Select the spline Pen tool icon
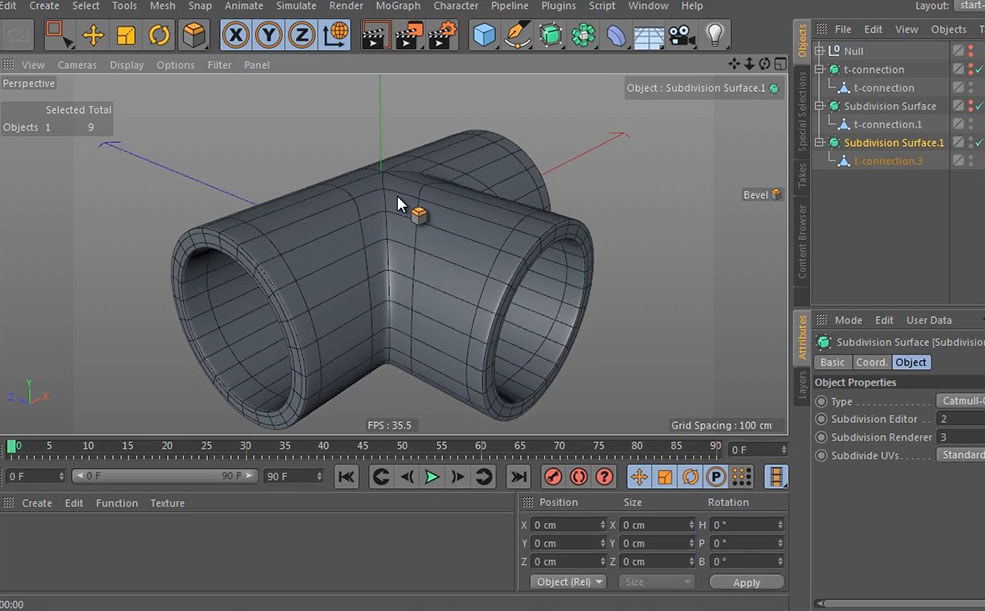The image size is (985, 611). coord(516,35)
